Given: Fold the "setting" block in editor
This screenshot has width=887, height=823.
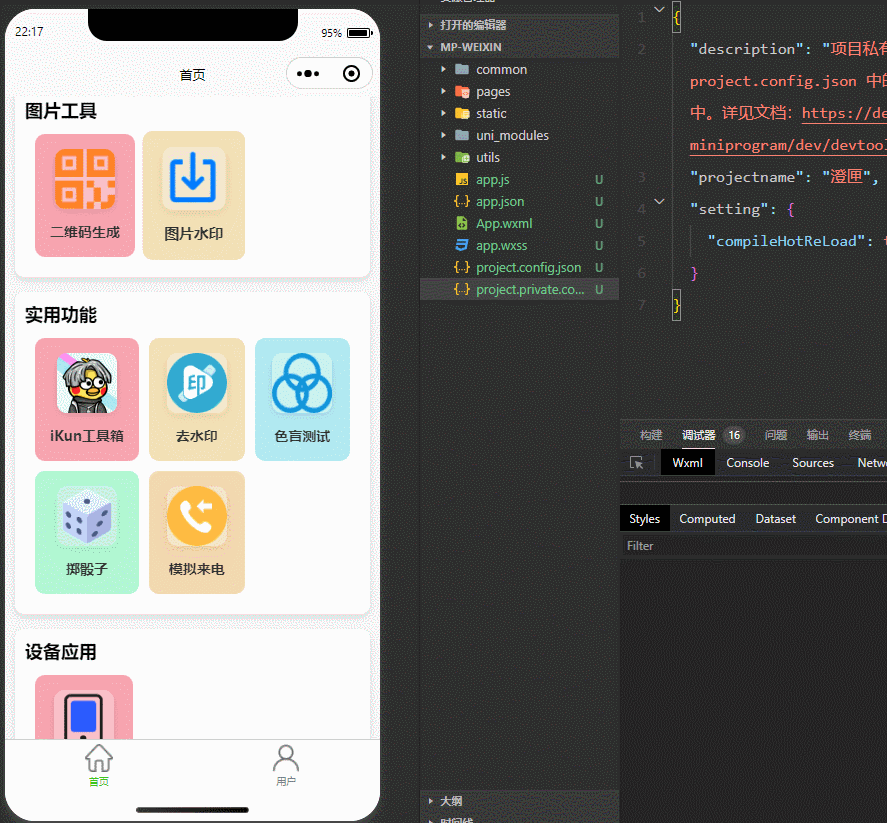Looking at the screenshot, I should click(659, 201).
